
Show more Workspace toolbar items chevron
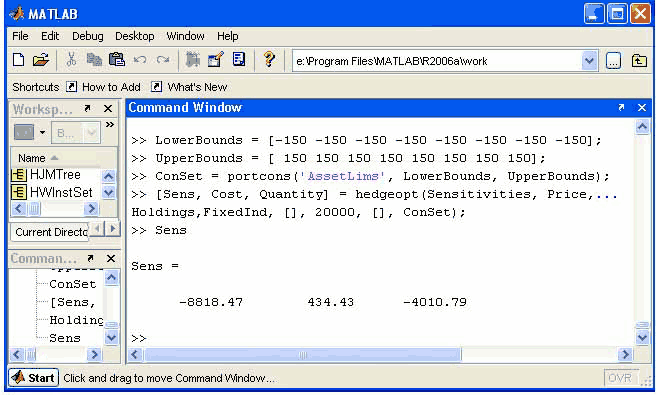[110, 124]
